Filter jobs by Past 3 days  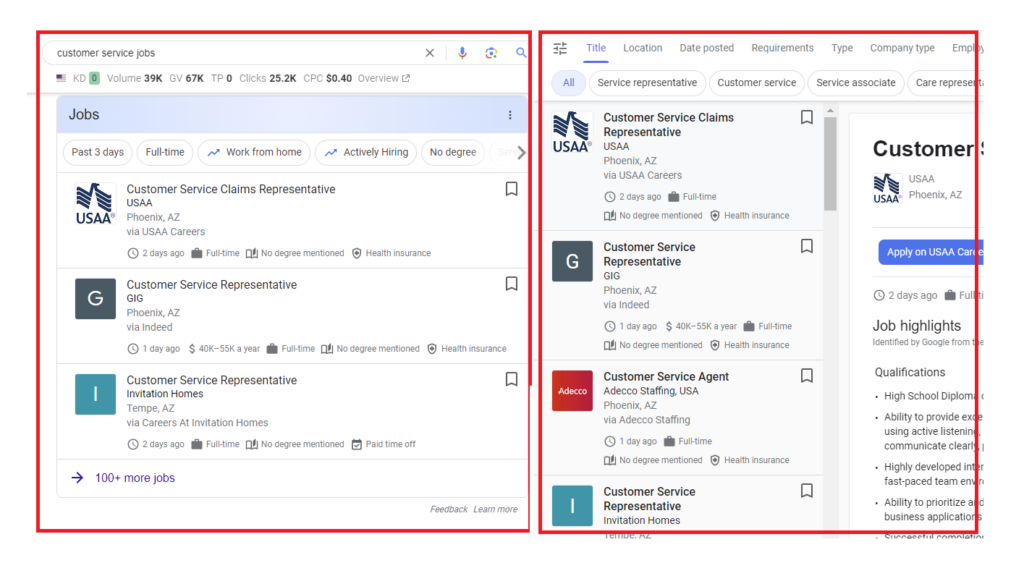pyautogui.click(x=97, y=152)
